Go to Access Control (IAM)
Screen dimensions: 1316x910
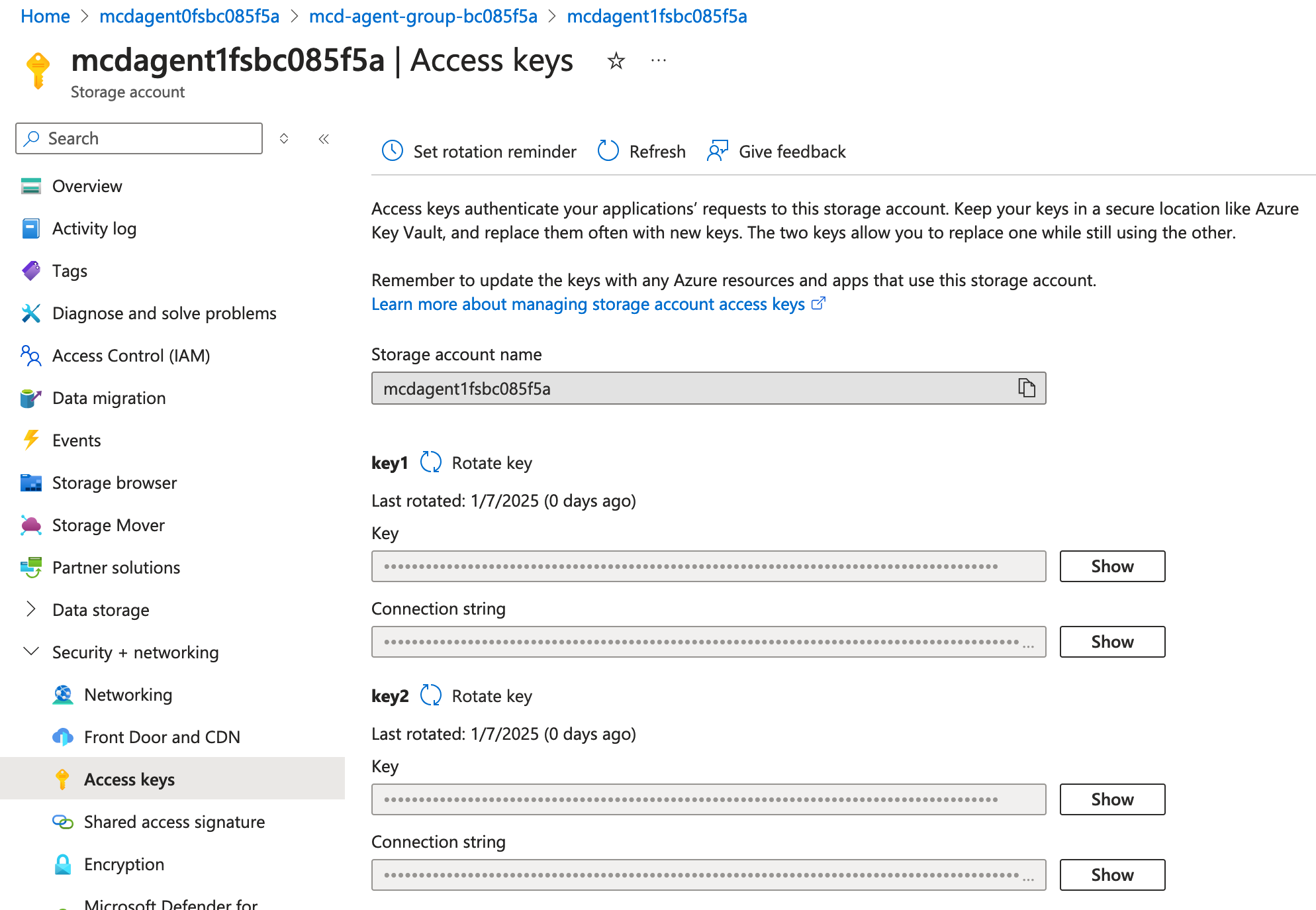point(131,356)
